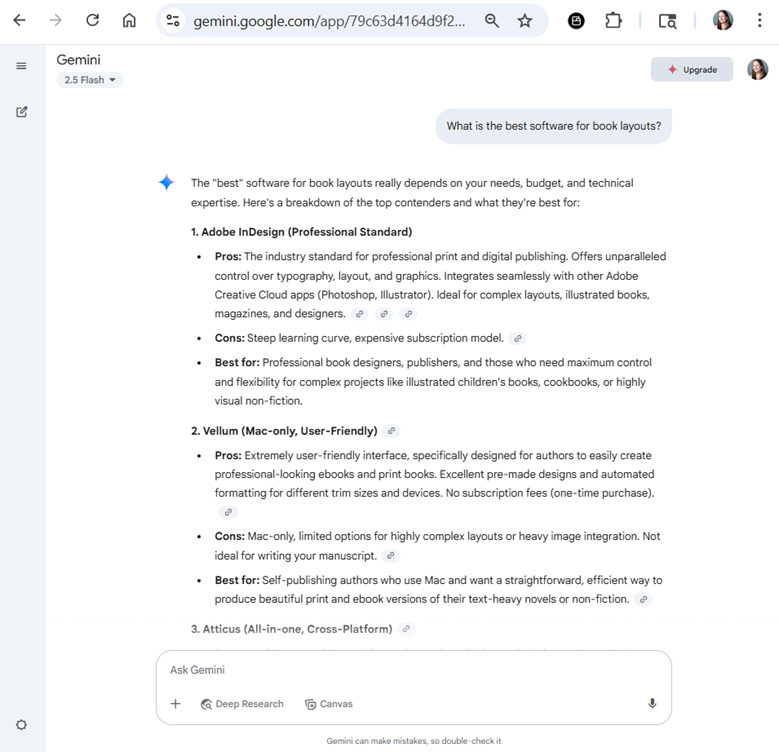This screenshot has height=752, width=779.
Task: Open the zoom magnifier in address bar
Action: point(492,21)
